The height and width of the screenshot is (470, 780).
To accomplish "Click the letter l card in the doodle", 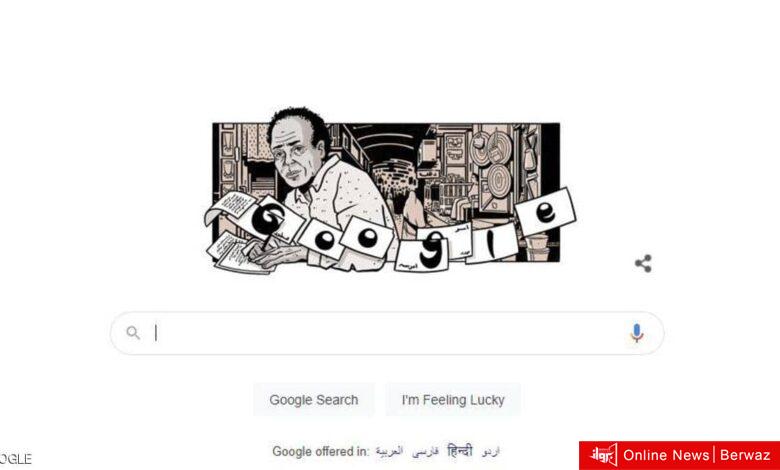I will [491, 245].
